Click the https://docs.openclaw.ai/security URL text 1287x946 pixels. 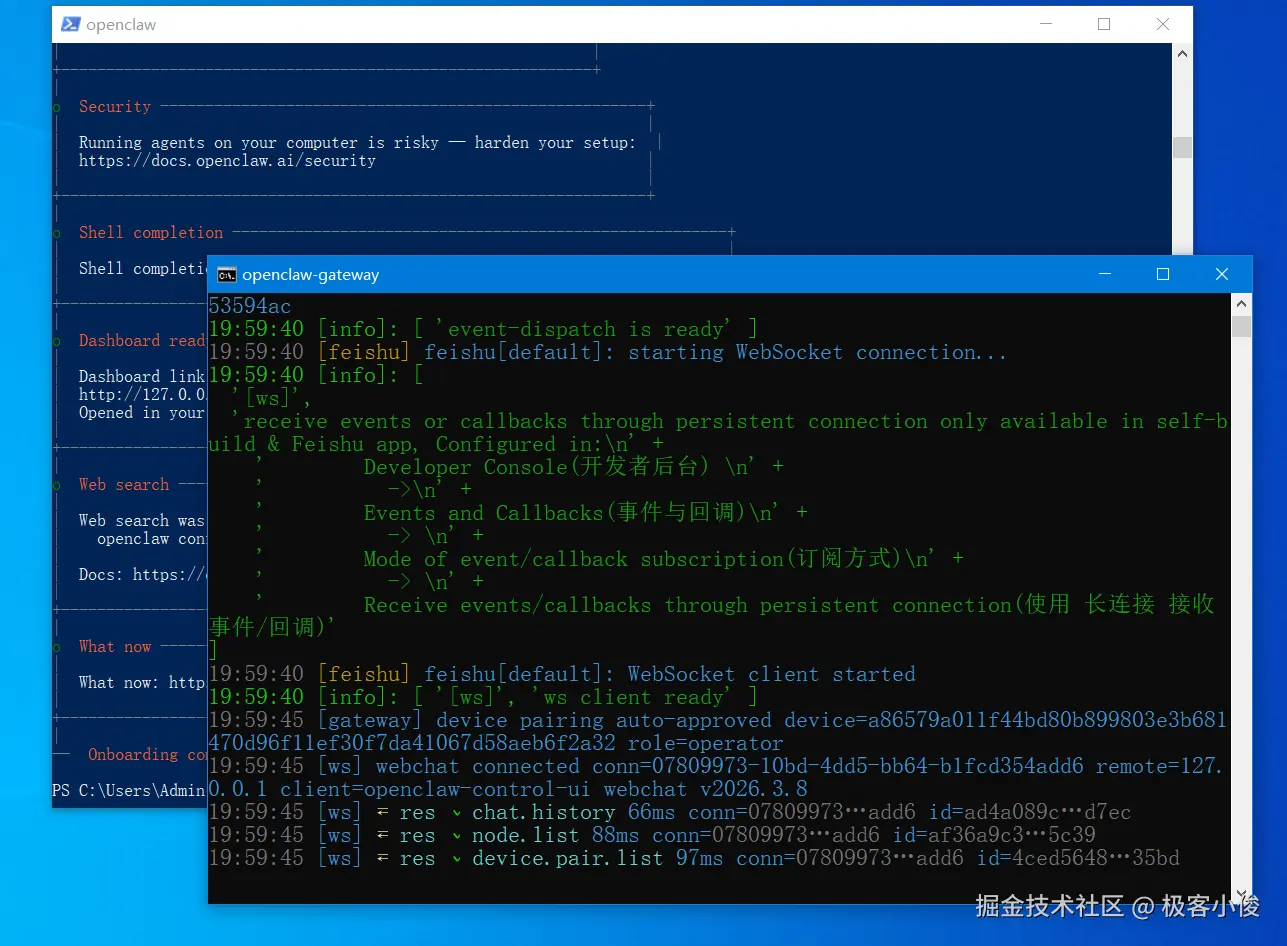pos(228,161)
